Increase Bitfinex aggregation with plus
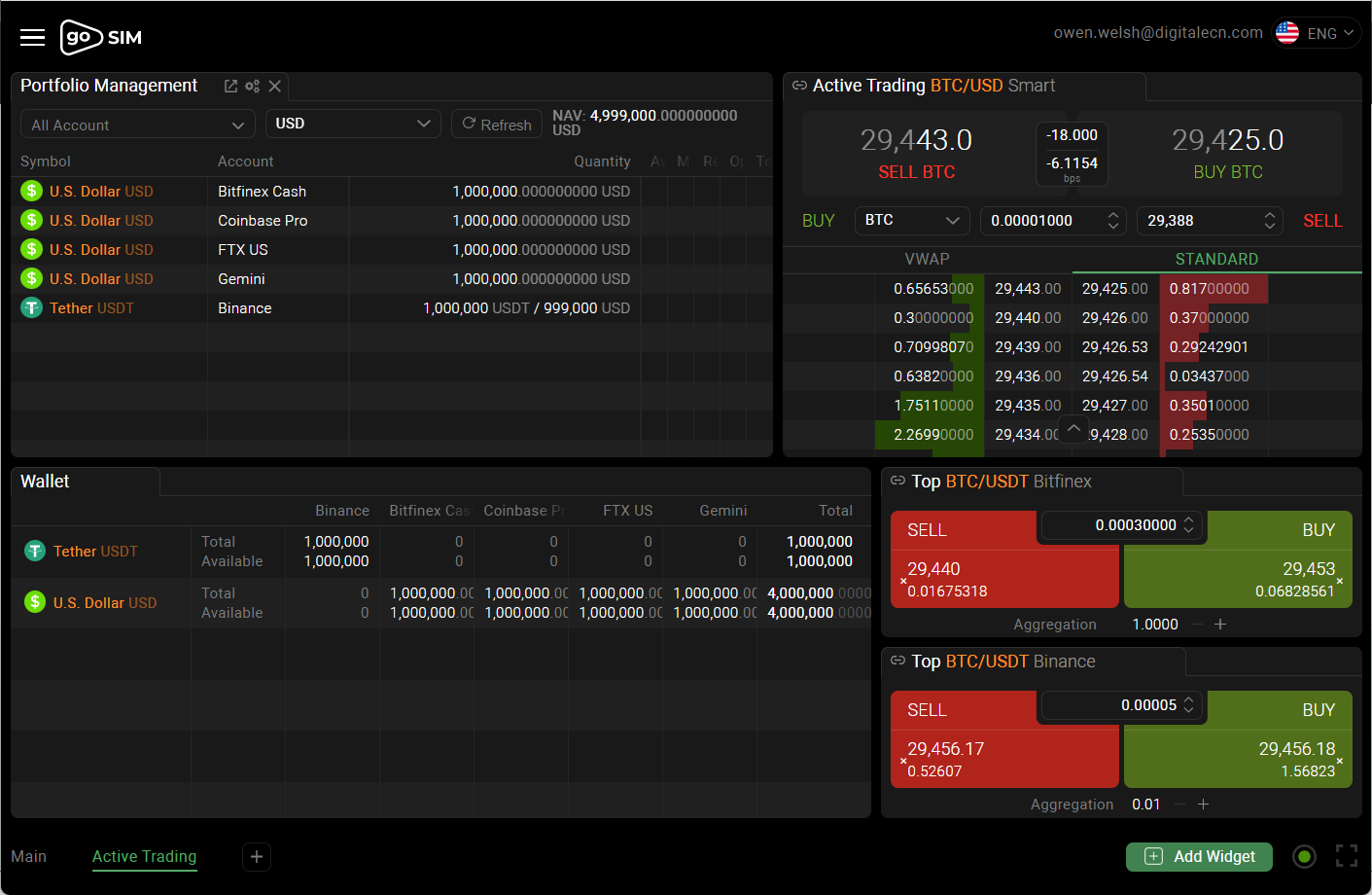This screenshot has height=895, width=1372. pyautogui.click(x=1220, y=624)
